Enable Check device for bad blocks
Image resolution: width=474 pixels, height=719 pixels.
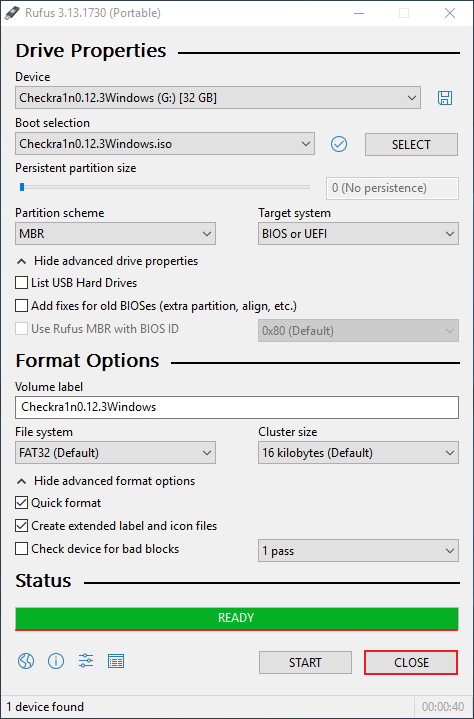tap(22, 548)
